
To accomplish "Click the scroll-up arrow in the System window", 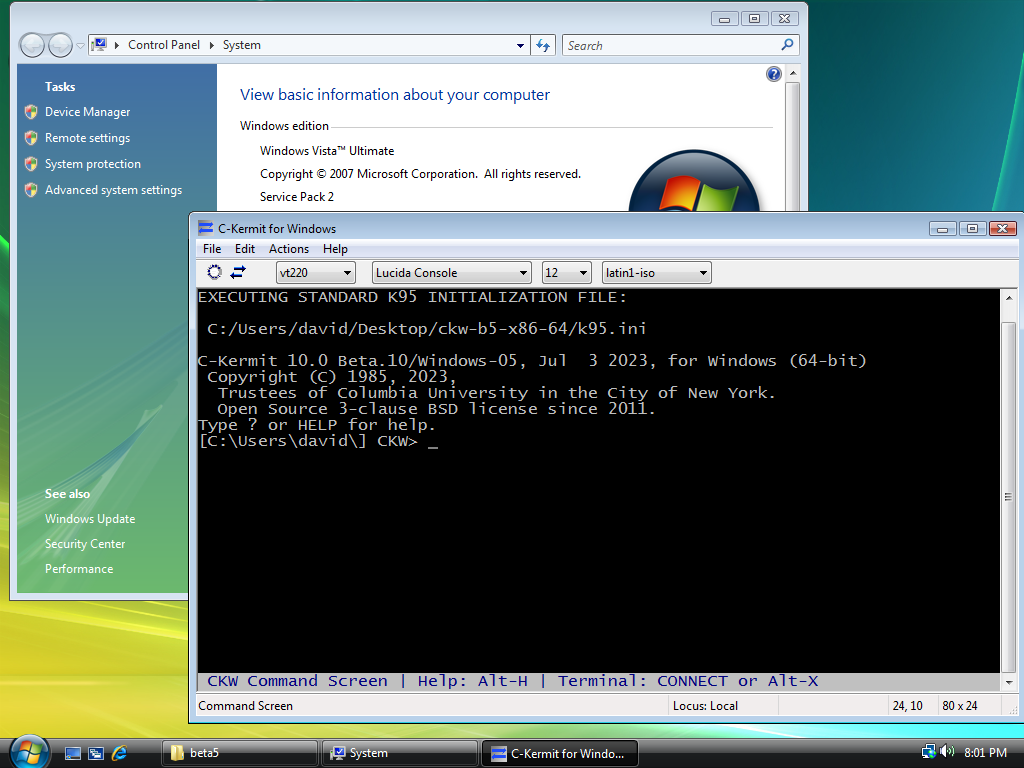I will pos(793,72).
